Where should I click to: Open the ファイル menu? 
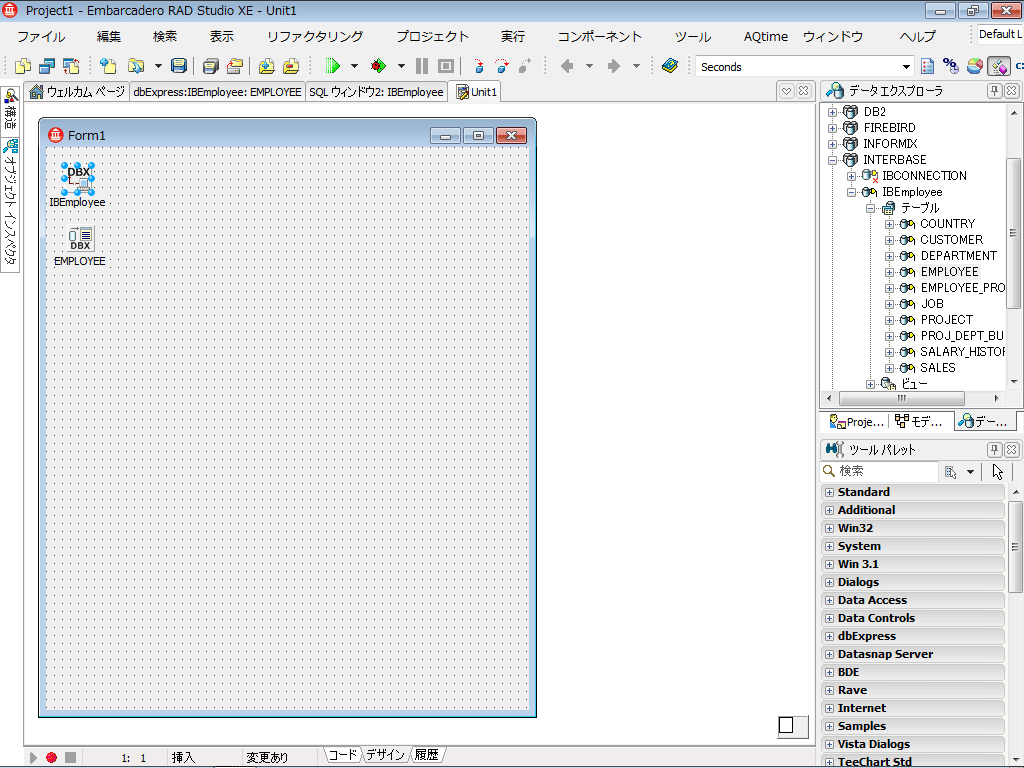(x=41, y=37)
